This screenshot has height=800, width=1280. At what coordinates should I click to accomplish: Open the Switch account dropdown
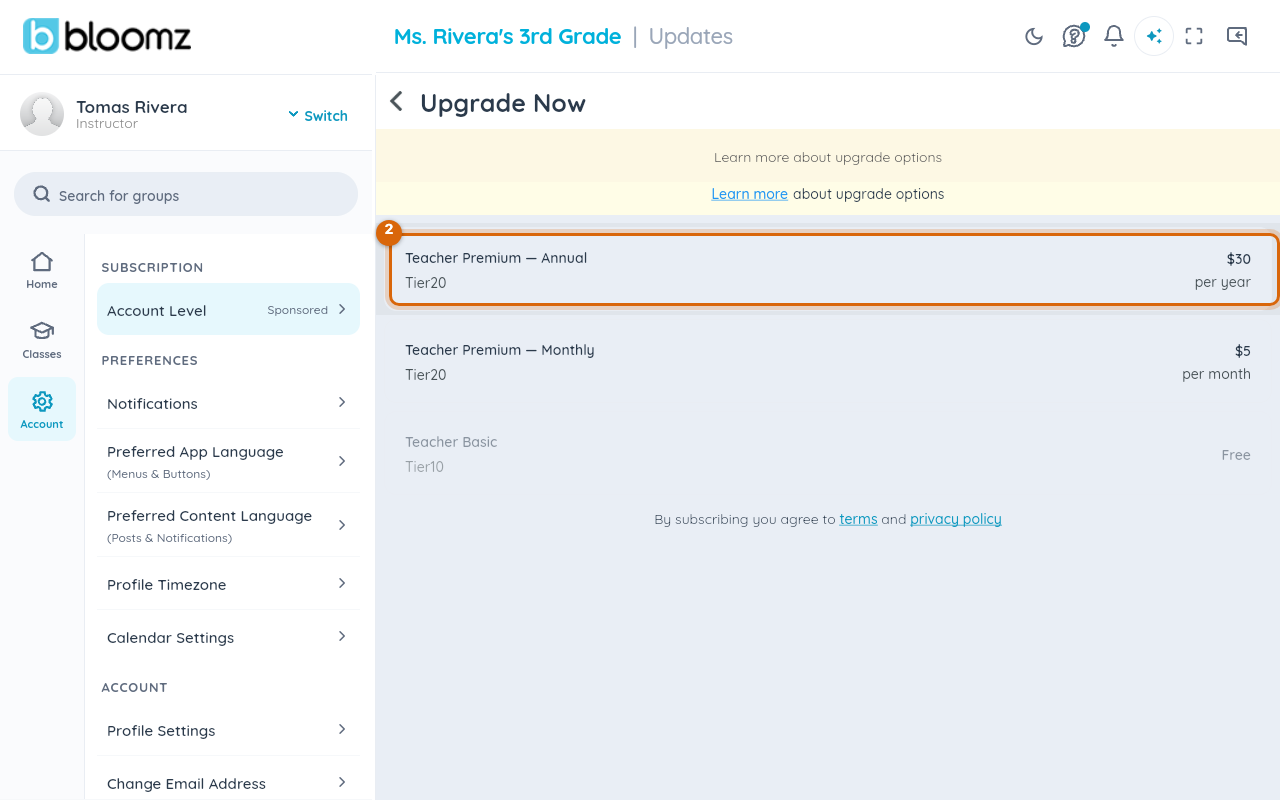318,115
